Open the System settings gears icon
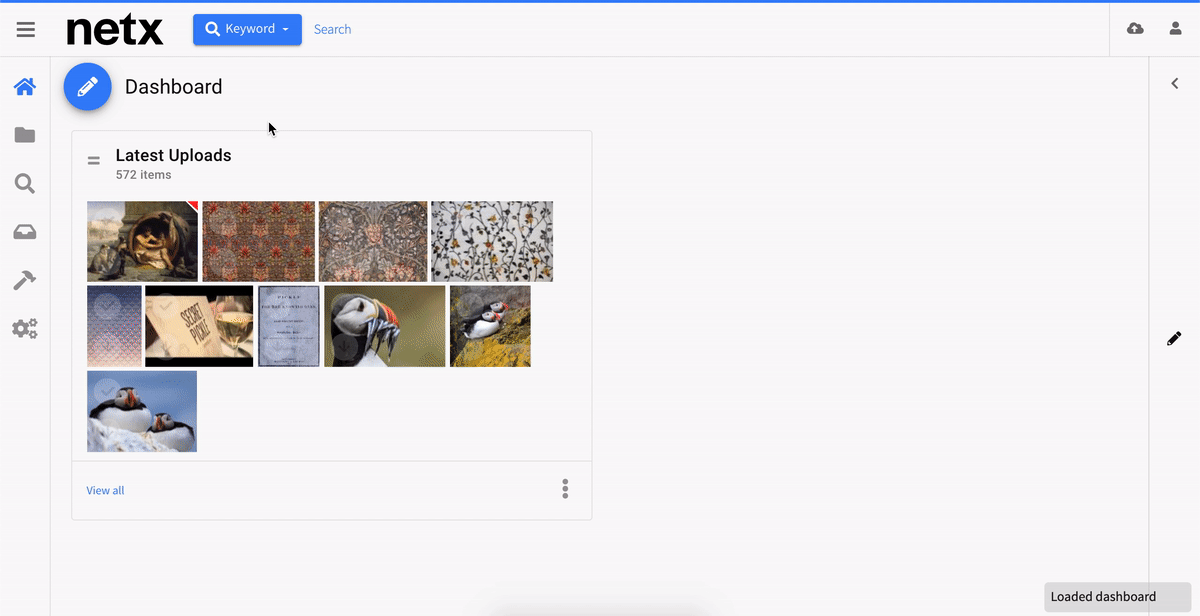Image resolution: width=1200 pixels, height=616 pixels. click(25, 328)
